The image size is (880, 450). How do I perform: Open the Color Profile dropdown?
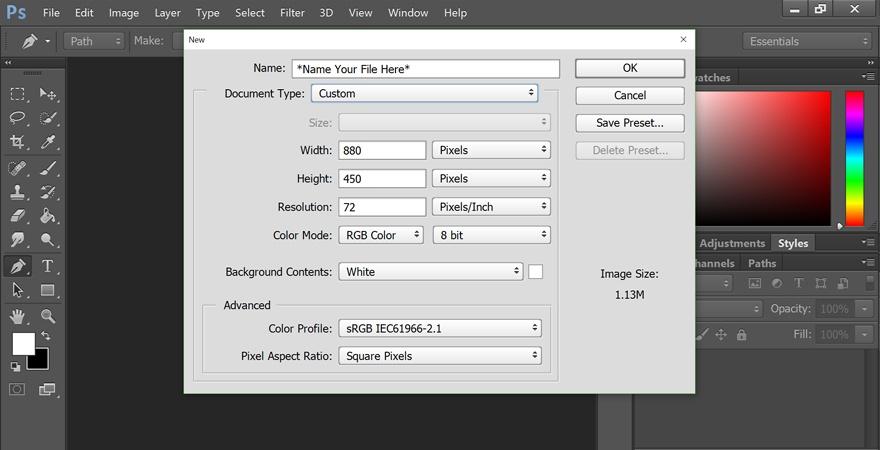440,328
